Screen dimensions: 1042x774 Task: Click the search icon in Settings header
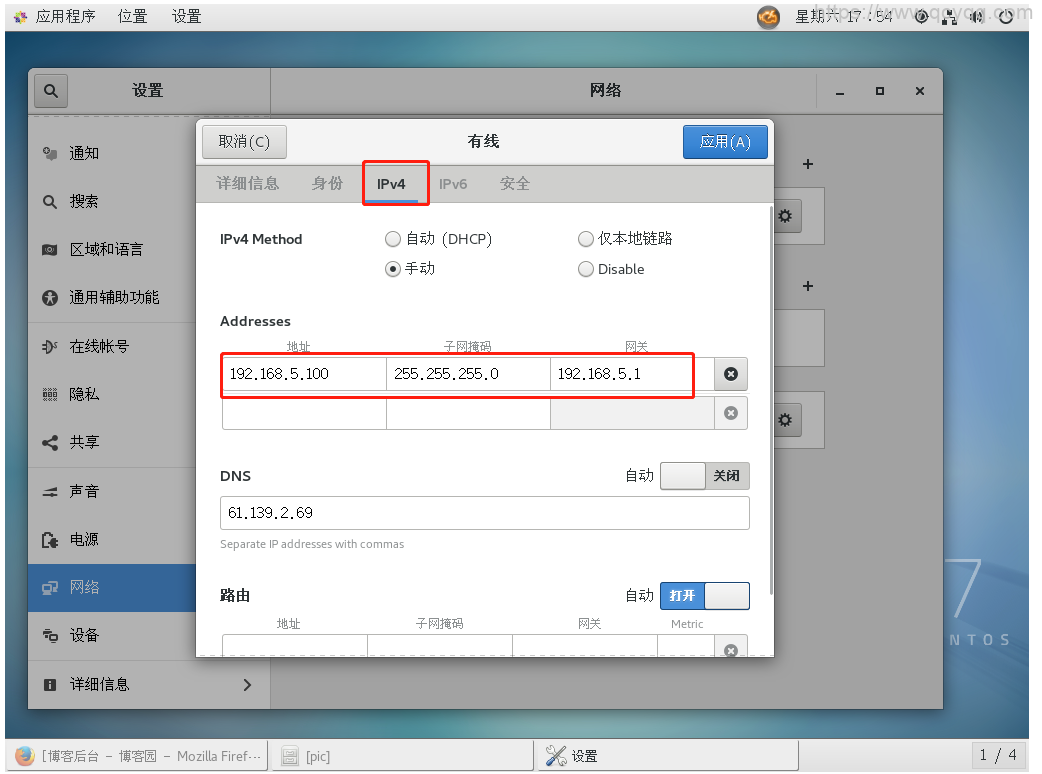click(51, 91)
